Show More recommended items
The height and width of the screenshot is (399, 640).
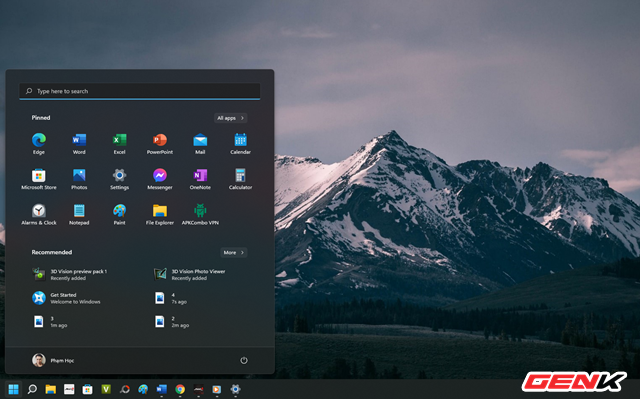pos(234,253)
